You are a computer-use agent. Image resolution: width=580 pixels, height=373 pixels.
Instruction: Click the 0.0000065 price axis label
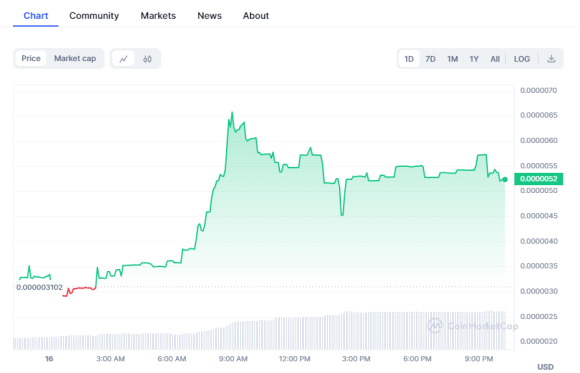tap(539, 115)
